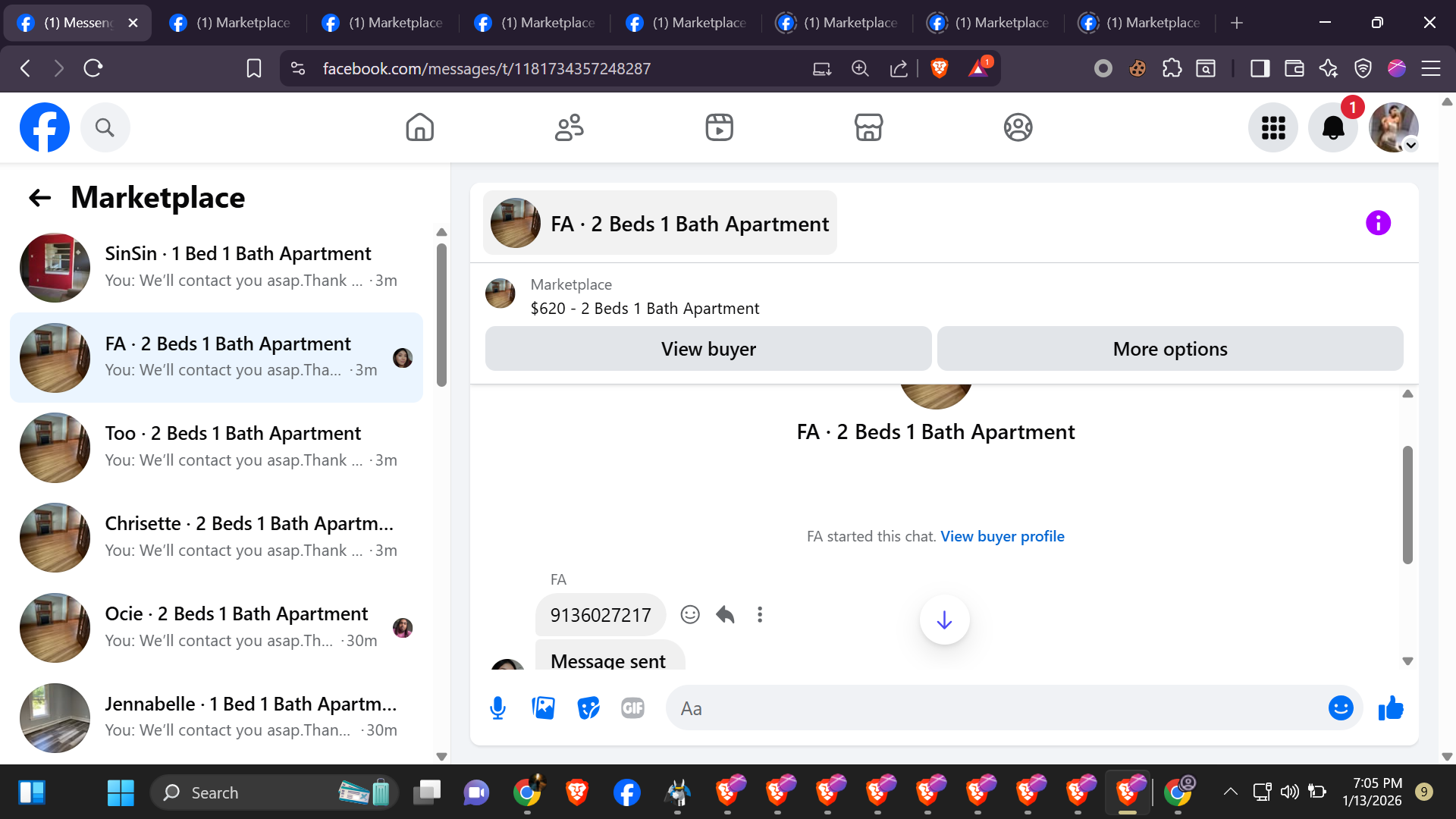Screen dimensions: 1456x819
Task: Attach a photo using the image icon
Action: [543, 708]
